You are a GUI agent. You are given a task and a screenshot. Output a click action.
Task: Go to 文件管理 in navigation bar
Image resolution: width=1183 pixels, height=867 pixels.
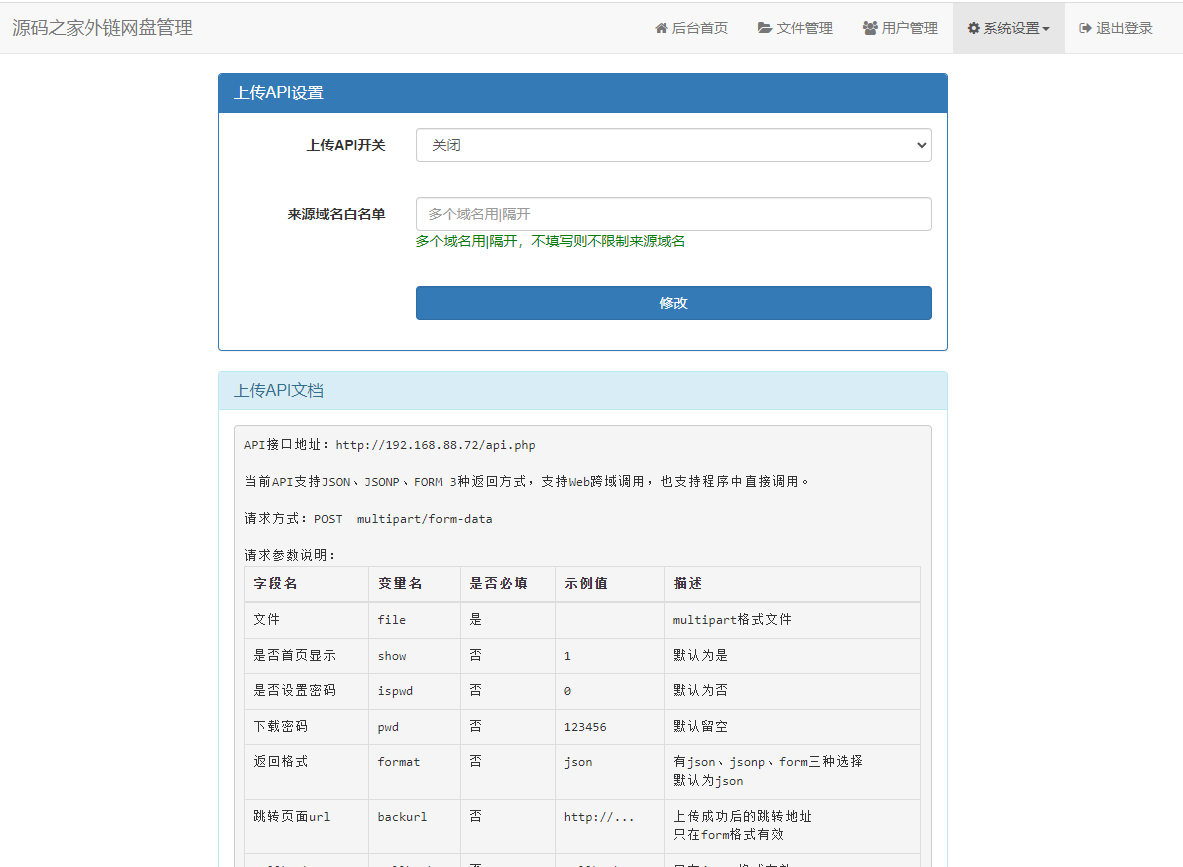795,28
